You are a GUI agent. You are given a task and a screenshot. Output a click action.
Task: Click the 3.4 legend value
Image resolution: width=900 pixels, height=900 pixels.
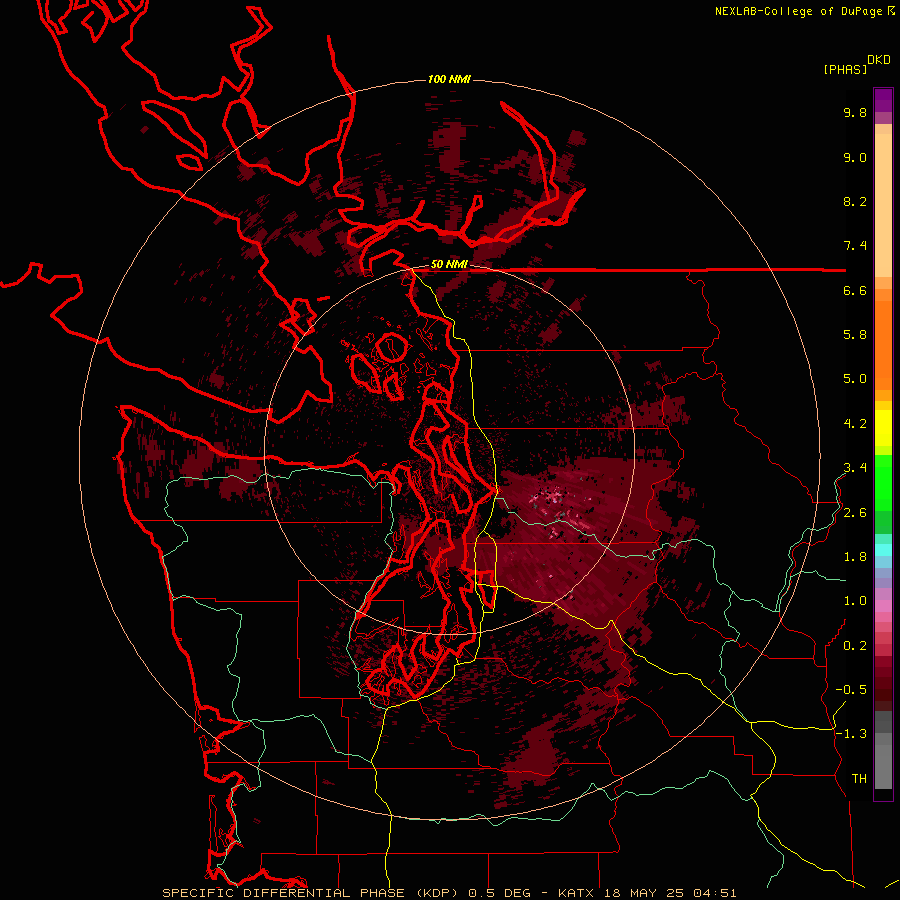pos(855,468)
